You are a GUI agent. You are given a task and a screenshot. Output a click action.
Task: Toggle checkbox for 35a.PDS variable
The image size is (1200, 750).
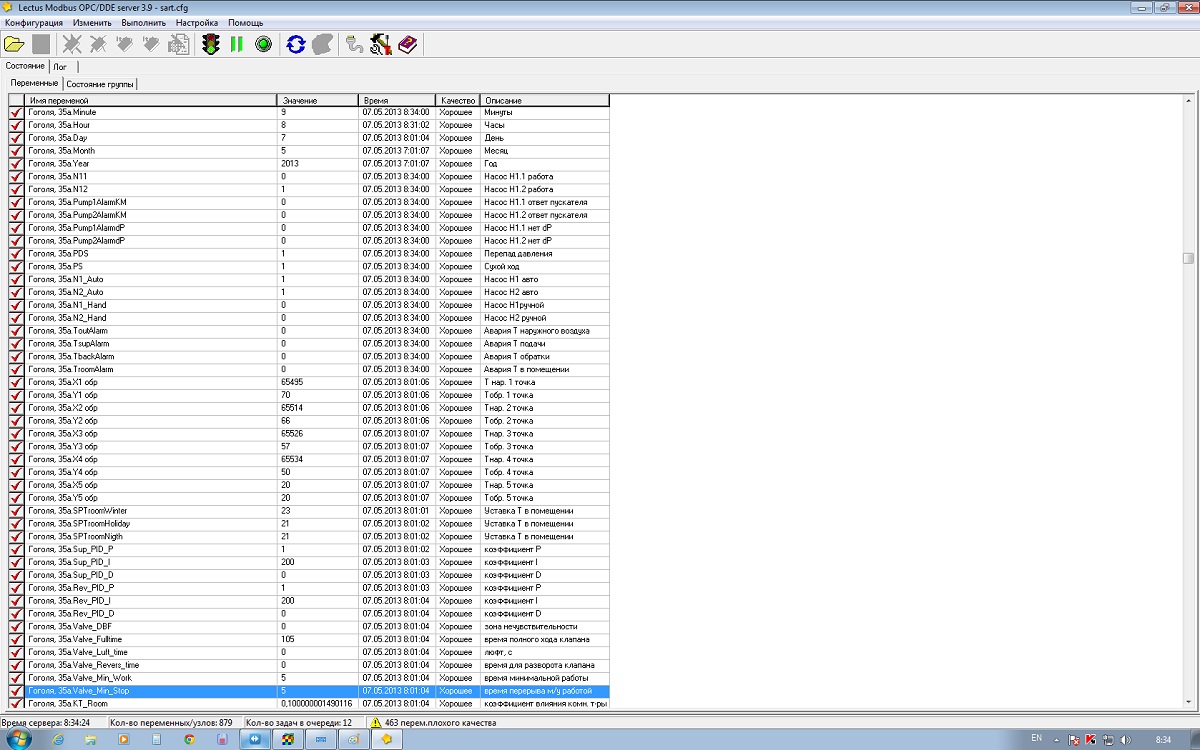(16, 254)
